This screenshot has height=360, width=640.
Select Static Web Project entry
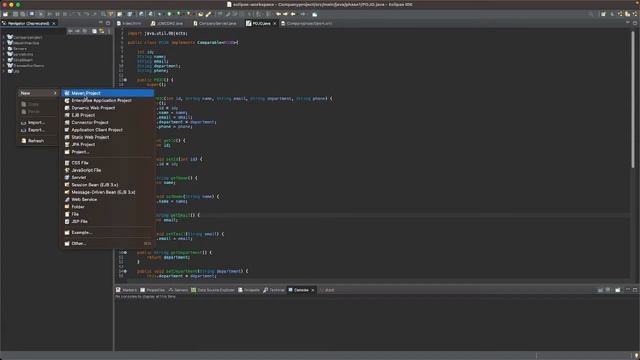107,137
